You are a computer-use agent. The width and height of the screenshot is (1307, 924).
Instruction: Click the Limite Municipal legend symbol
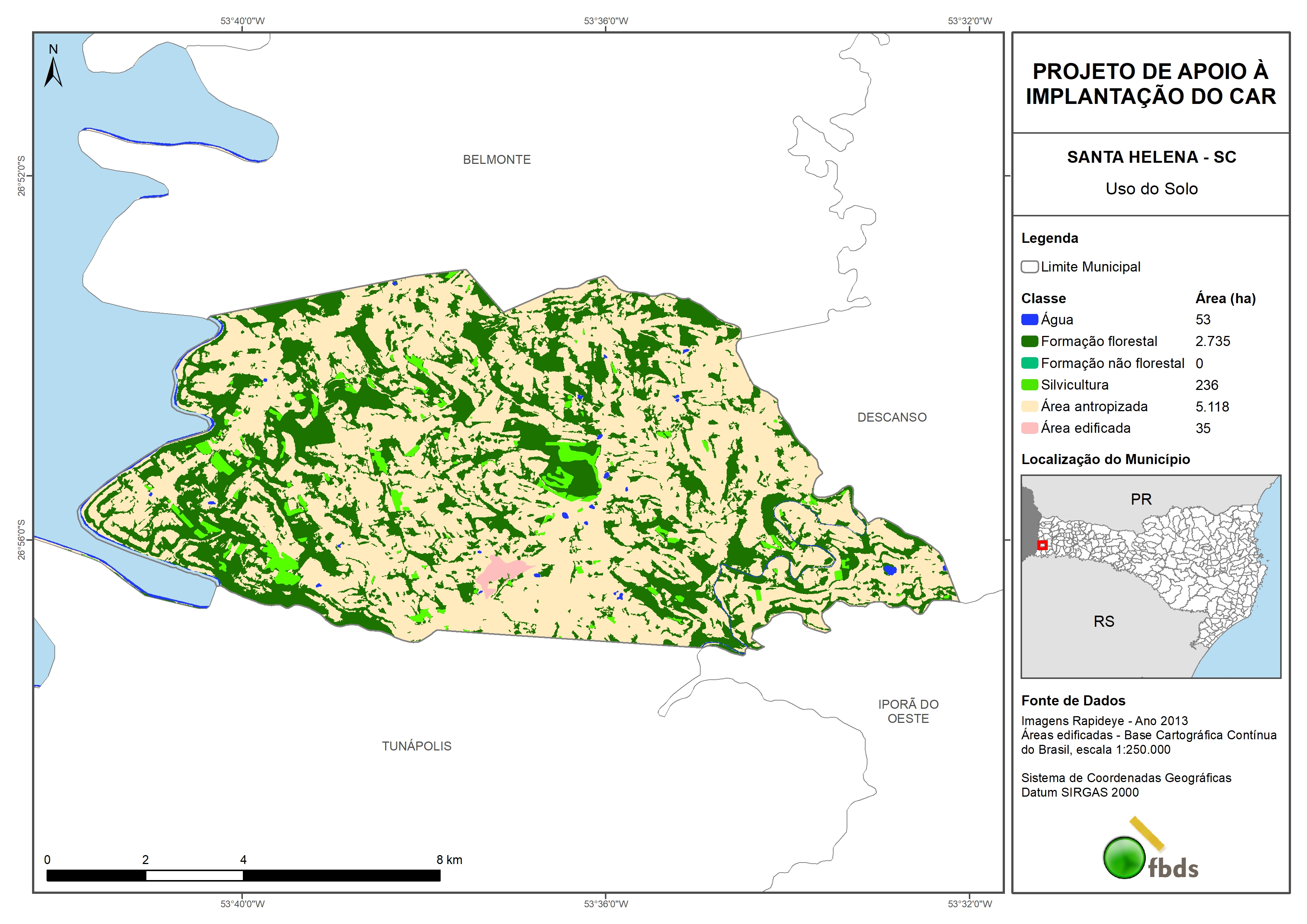click(1029, 267)
